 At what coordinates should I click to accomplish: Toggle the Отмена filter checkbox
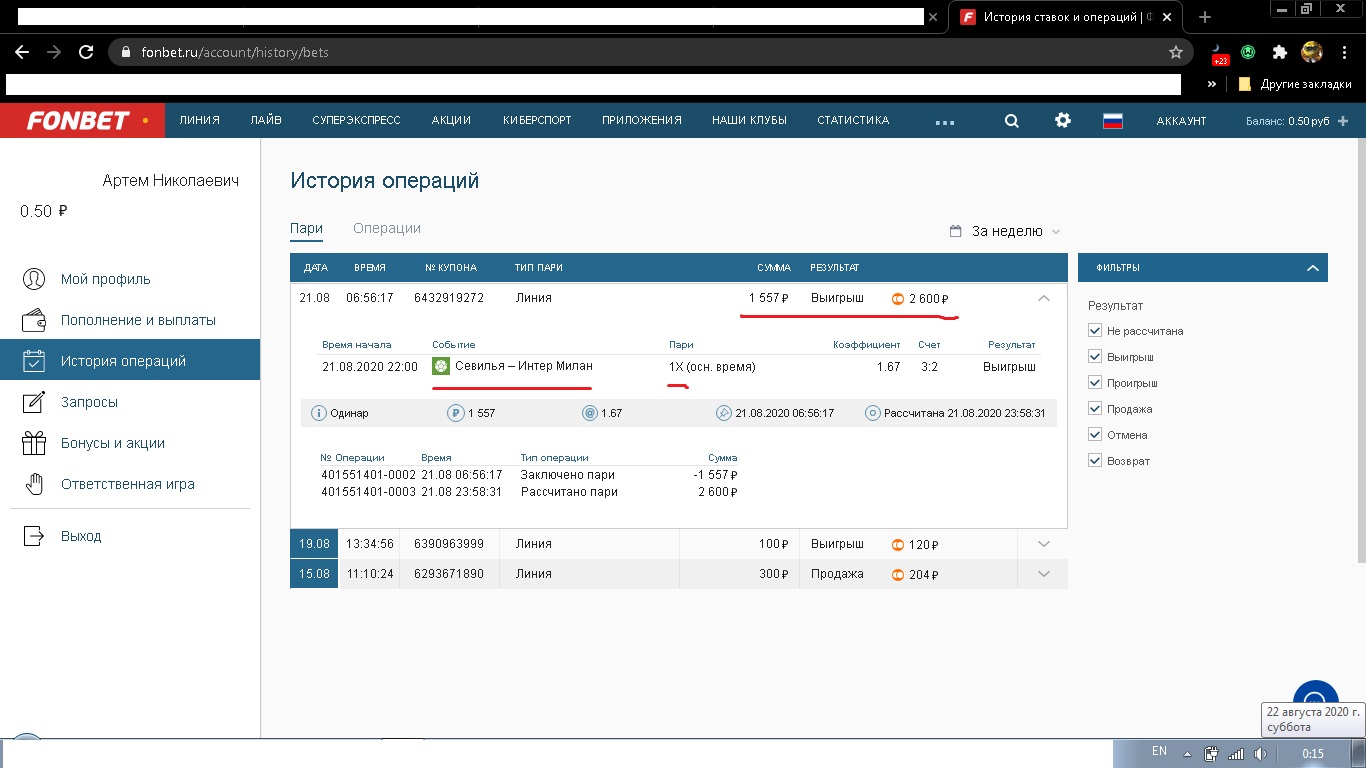(x=1095, y=435)
